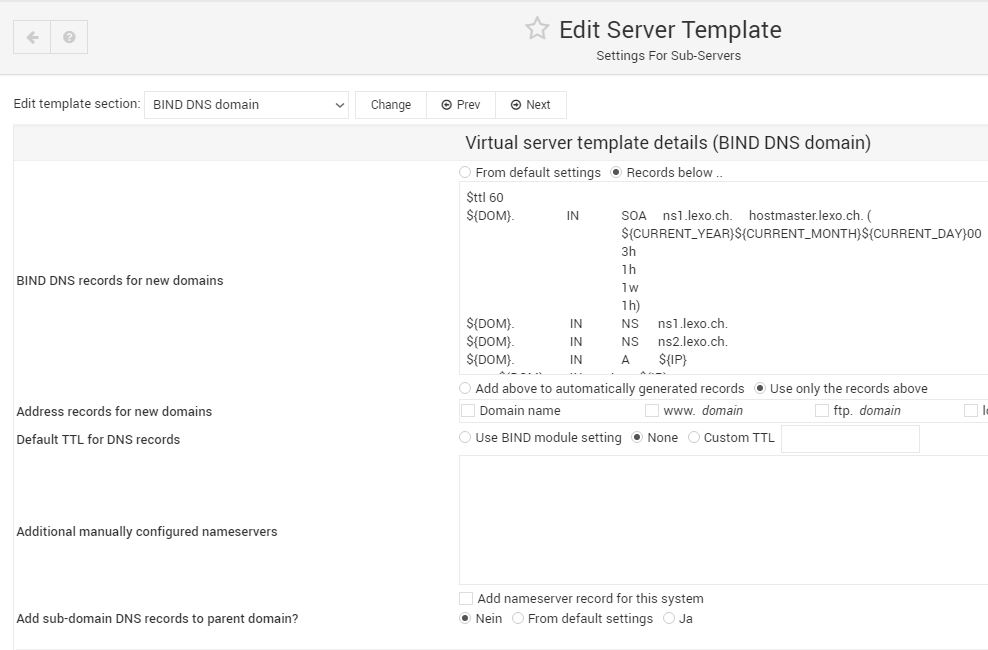Select None for default TTL
Viewport: 988px width, 650px height.
pos(637,437)
